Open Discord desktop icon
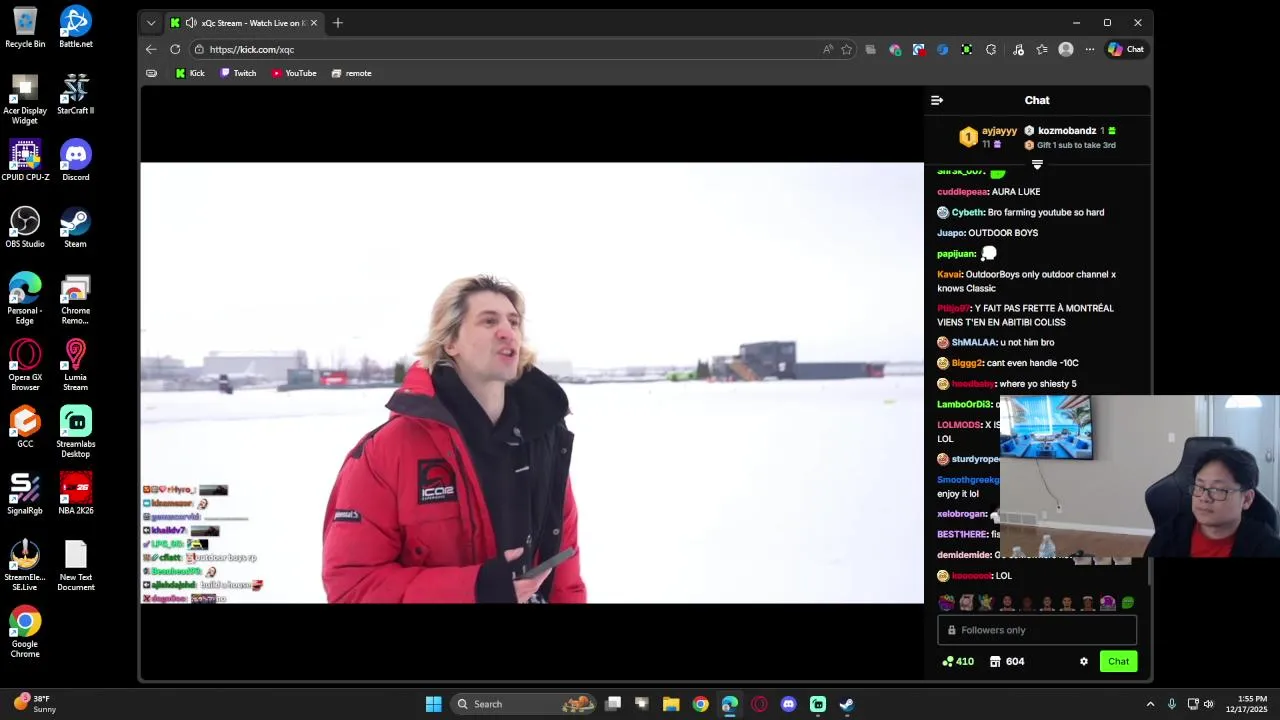The image size is (1280, 720). [x=76, y=160]
